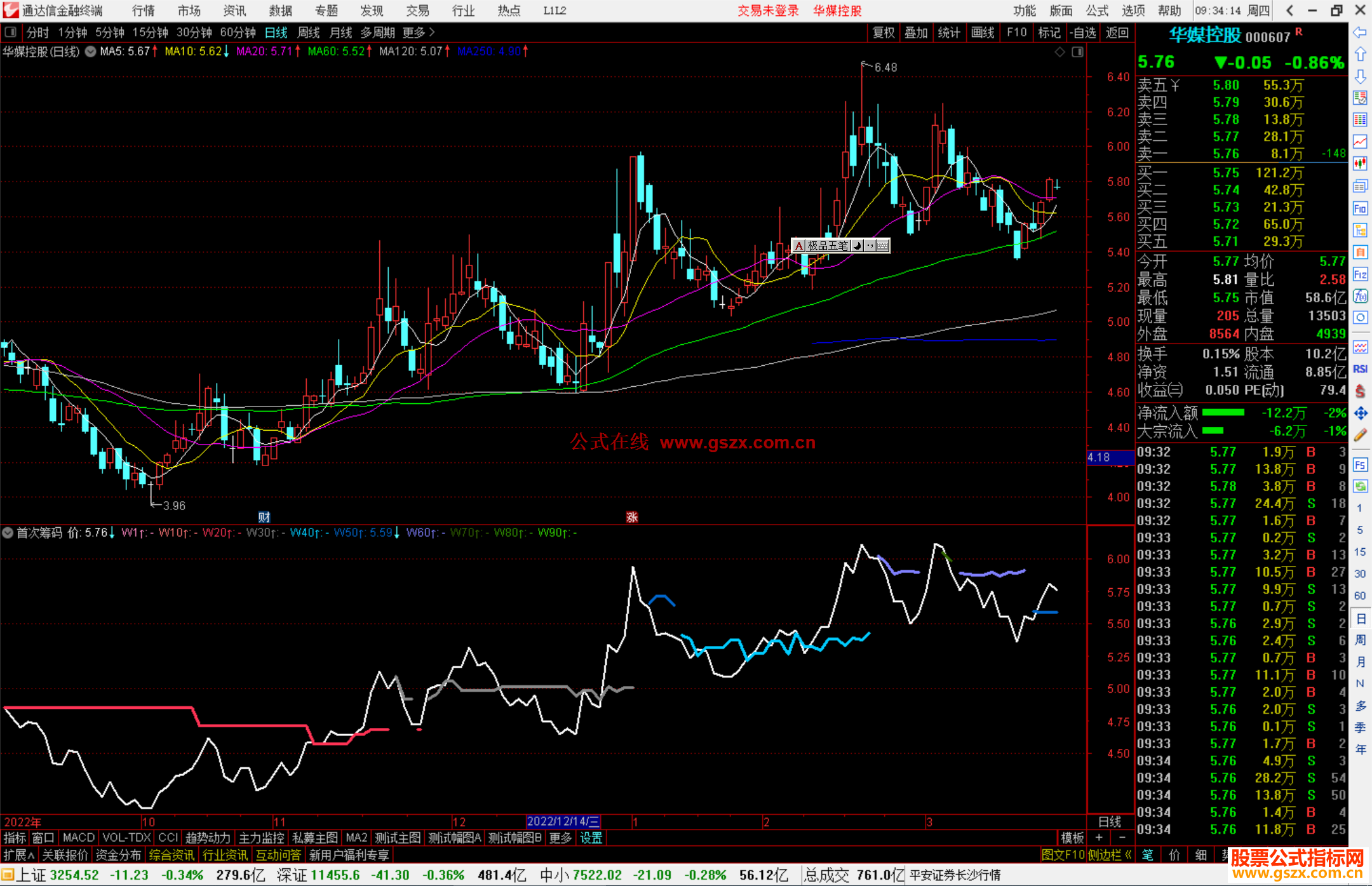1372x886 pixels.
Task: Click the trend line chart sidebar icon
Action: [1360, 142]
